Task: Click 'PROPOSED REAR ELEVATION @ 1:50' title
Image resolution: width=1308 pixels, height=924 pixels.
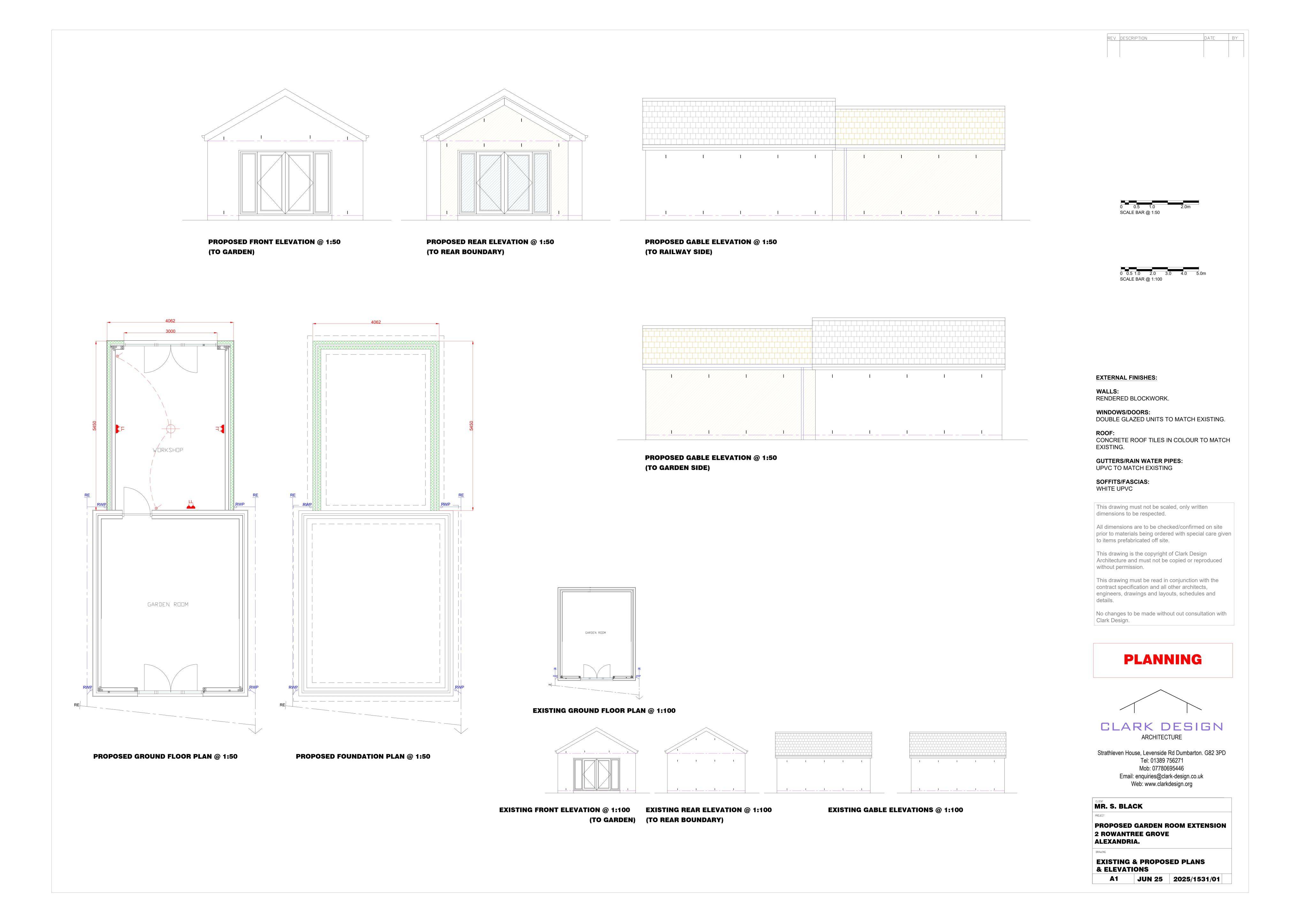Action: [x=490, y=242]
